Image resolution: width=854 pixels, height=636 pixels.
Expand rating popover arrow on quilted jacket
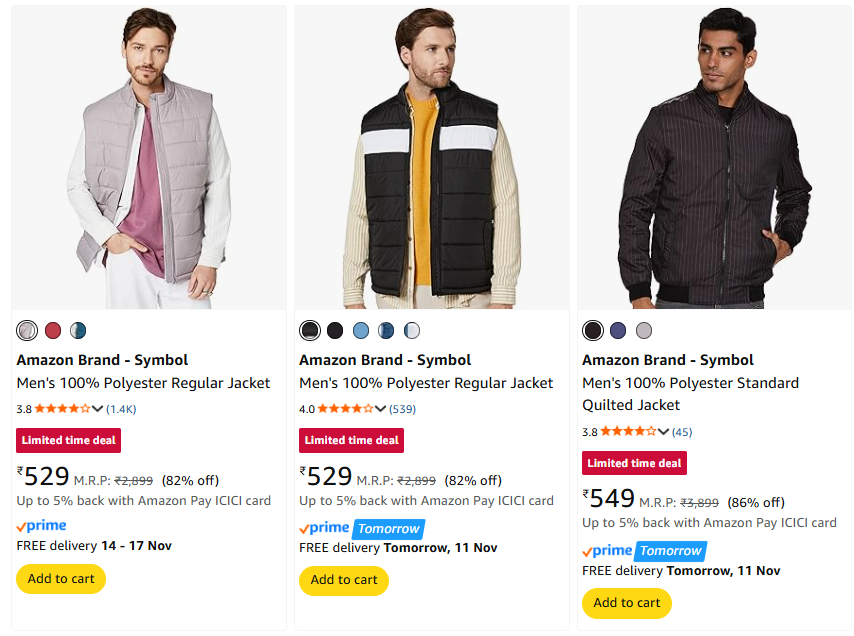pos(663,431)
